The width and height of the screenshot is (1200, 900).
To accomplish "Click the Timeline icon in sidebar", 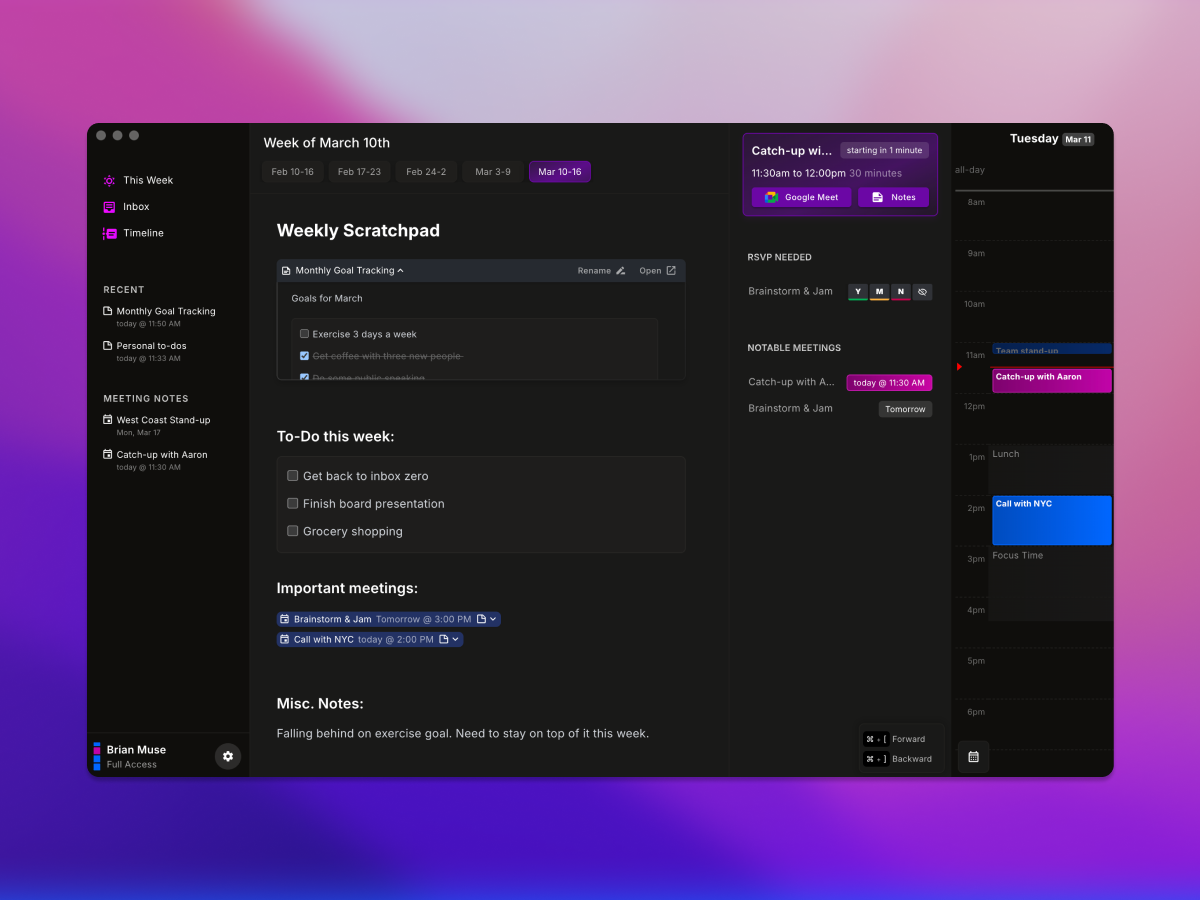I will [x=110, y=233].
